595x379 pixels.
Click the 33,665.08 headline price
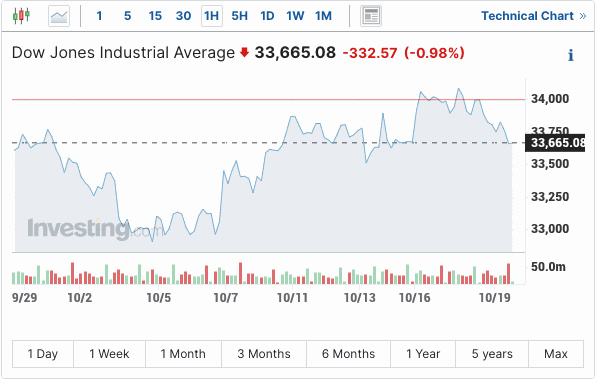(295, 53)
